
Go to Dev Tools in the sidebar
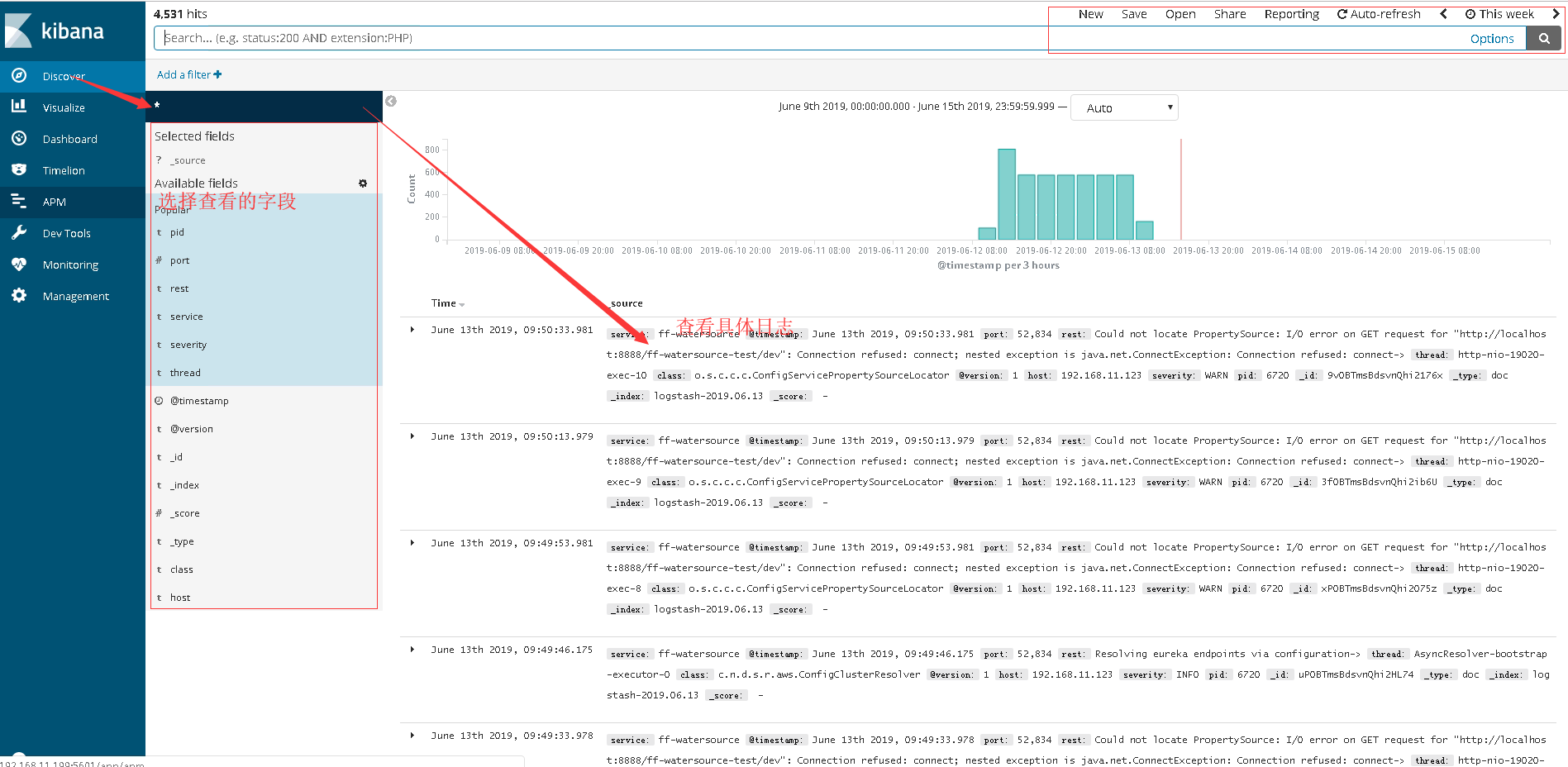tap(67, 233)
